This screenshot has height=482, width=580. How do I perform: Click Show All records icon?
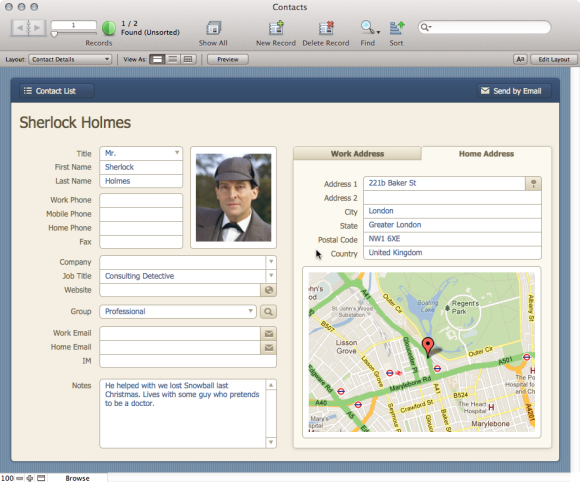tap(213, 28)
